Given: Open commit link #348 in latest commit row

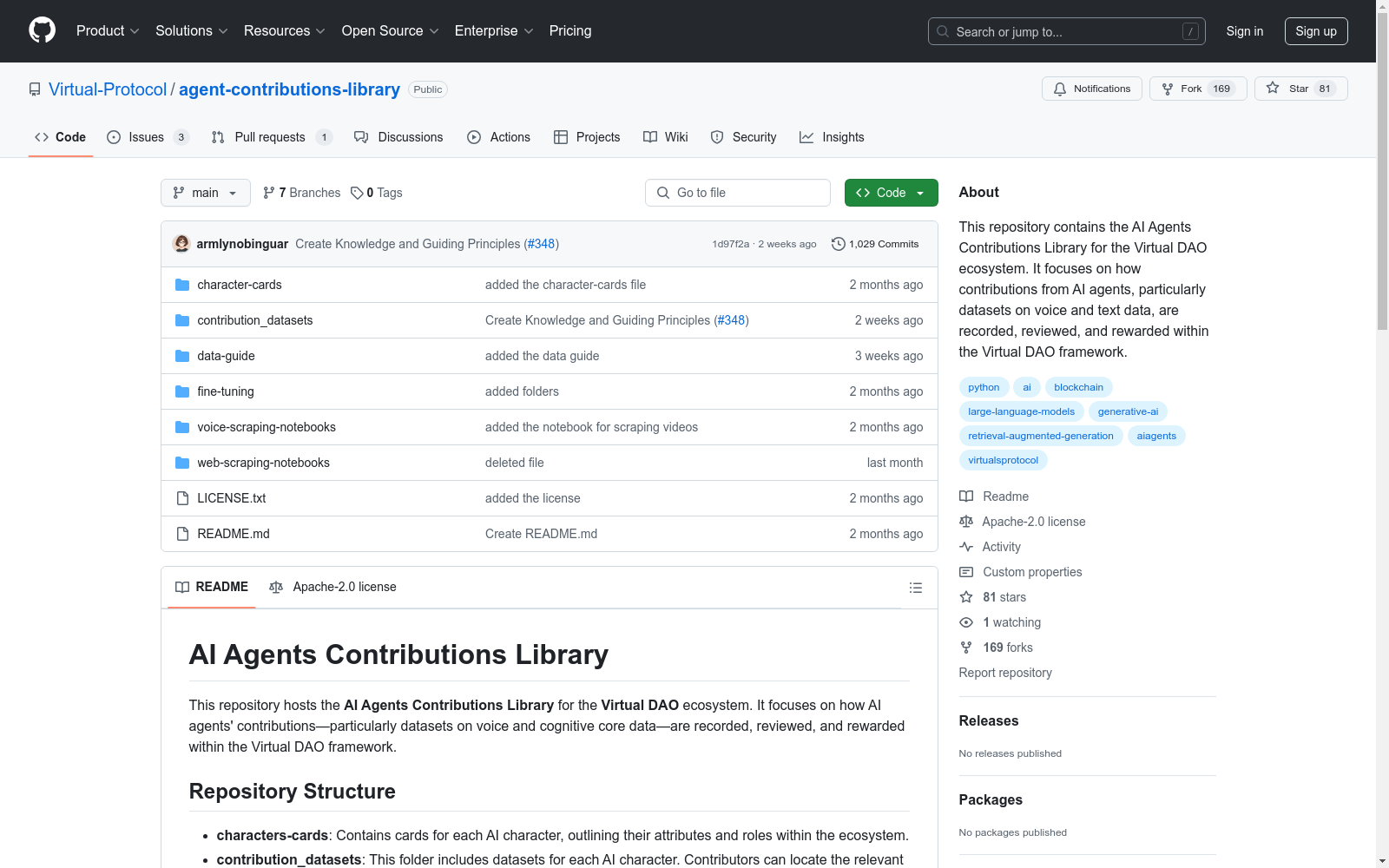Looking at the screenshot, I should 541,244.
